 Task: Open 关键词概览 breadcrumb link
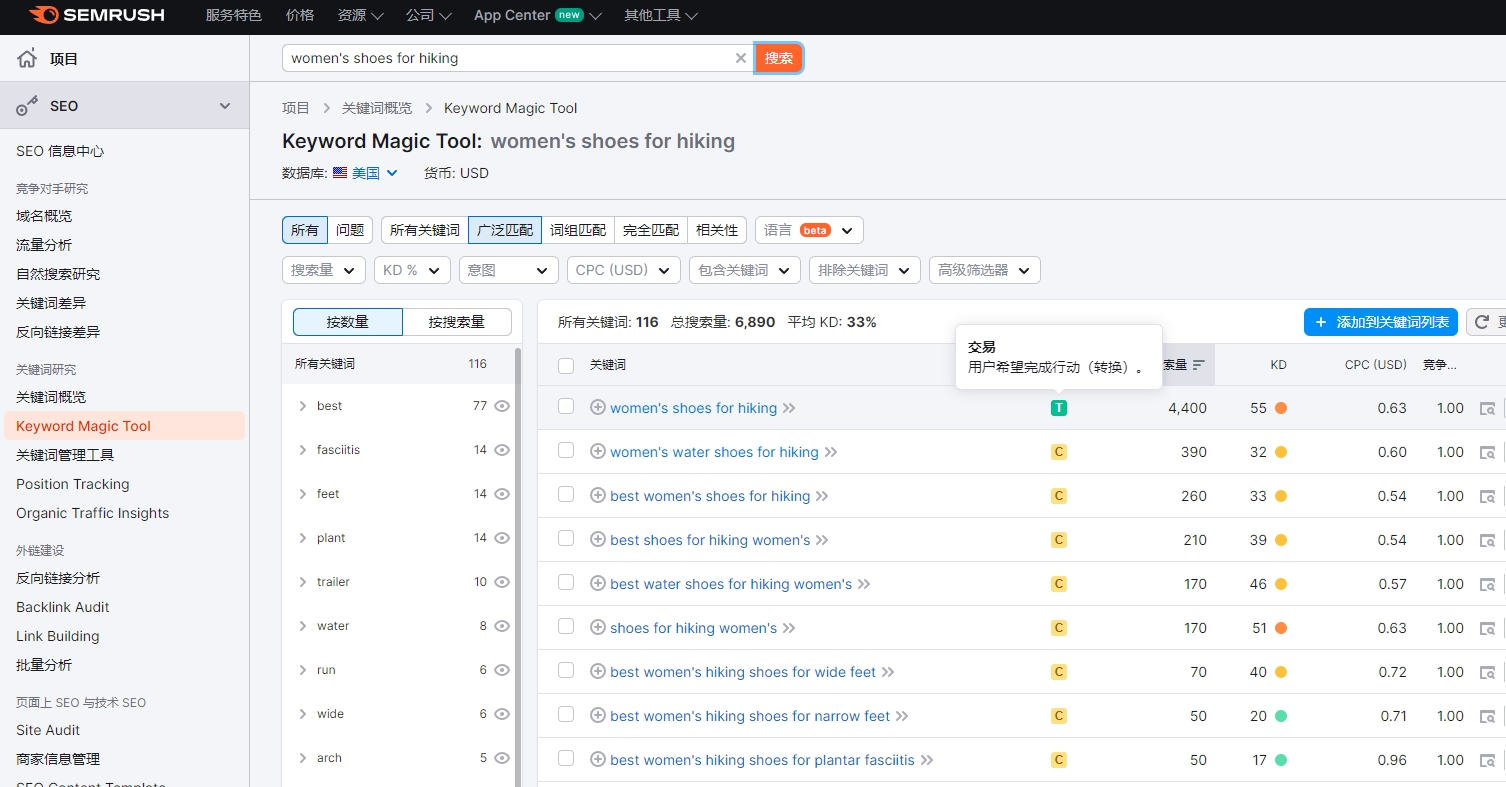coord(376,108)
